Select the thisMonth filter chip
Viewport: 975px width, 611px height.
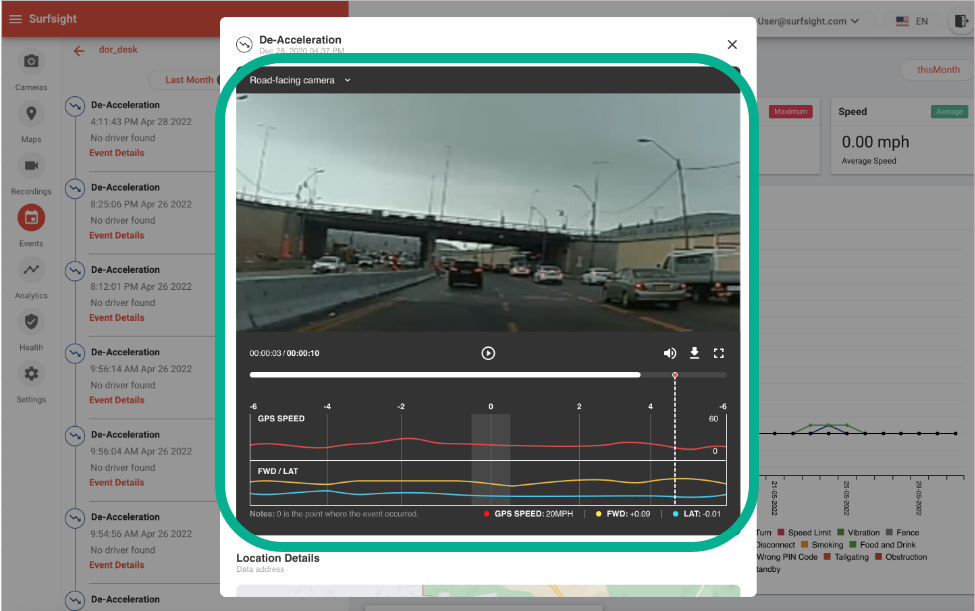[938, 70]
